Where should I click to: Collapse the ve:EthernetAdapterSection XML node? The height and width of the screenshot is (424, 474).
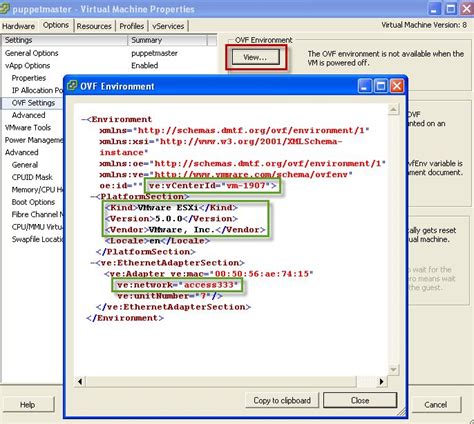[x=93, y=263]
